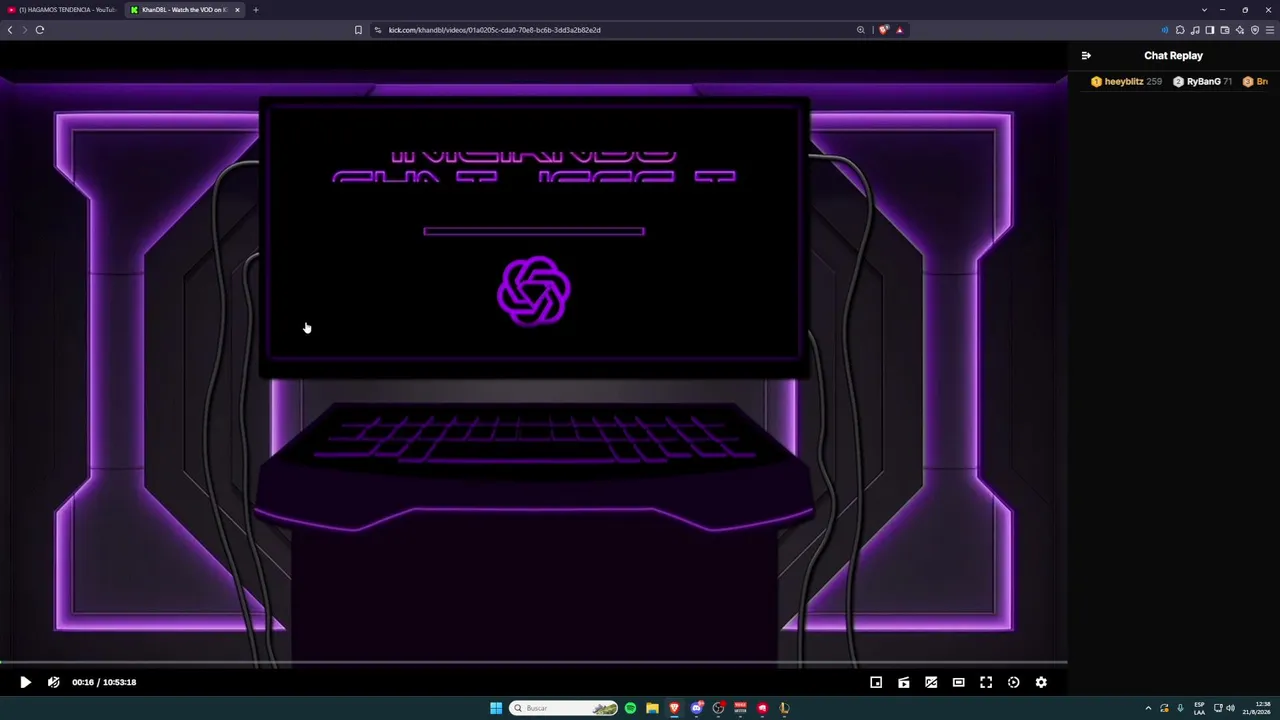Bookmark this page with the bookmark icon

click(358, 30)
